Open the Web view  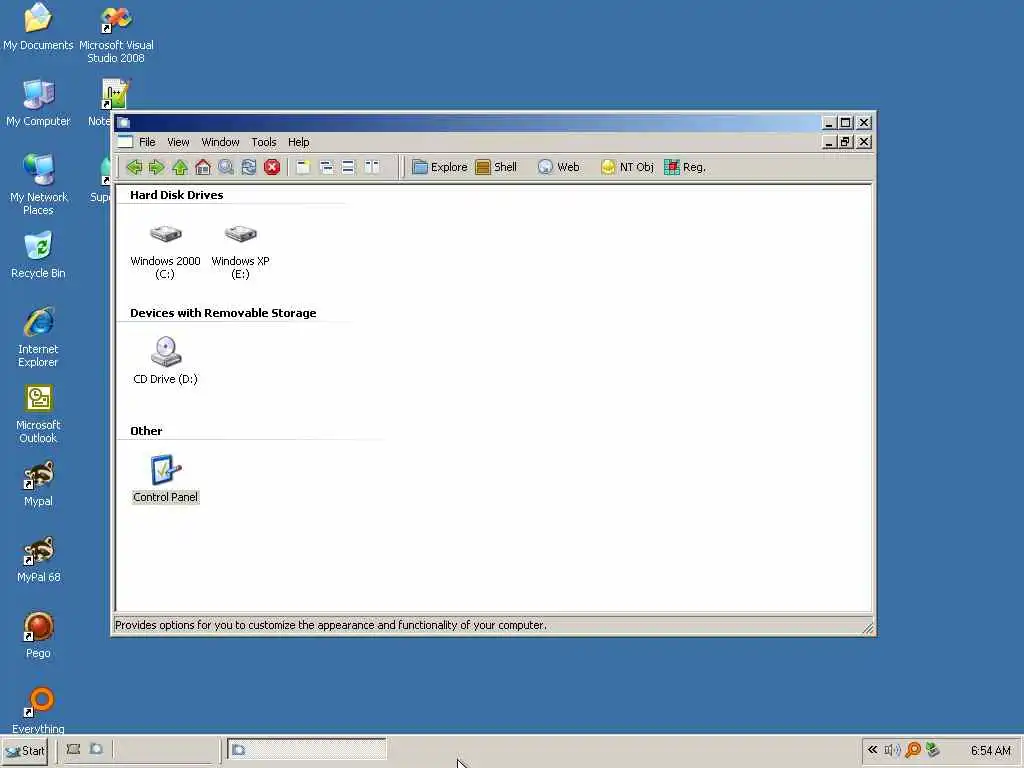pos(559,167)
